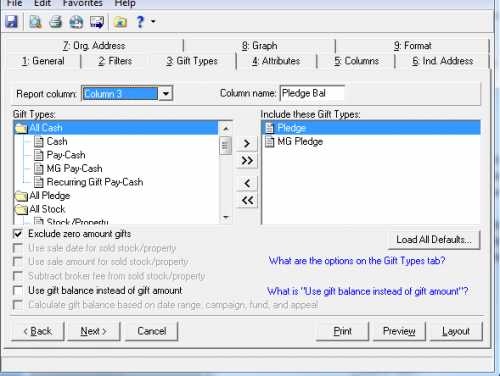The image size is (500, 376).
Task: Click the Back button
Action: [38, 331]
